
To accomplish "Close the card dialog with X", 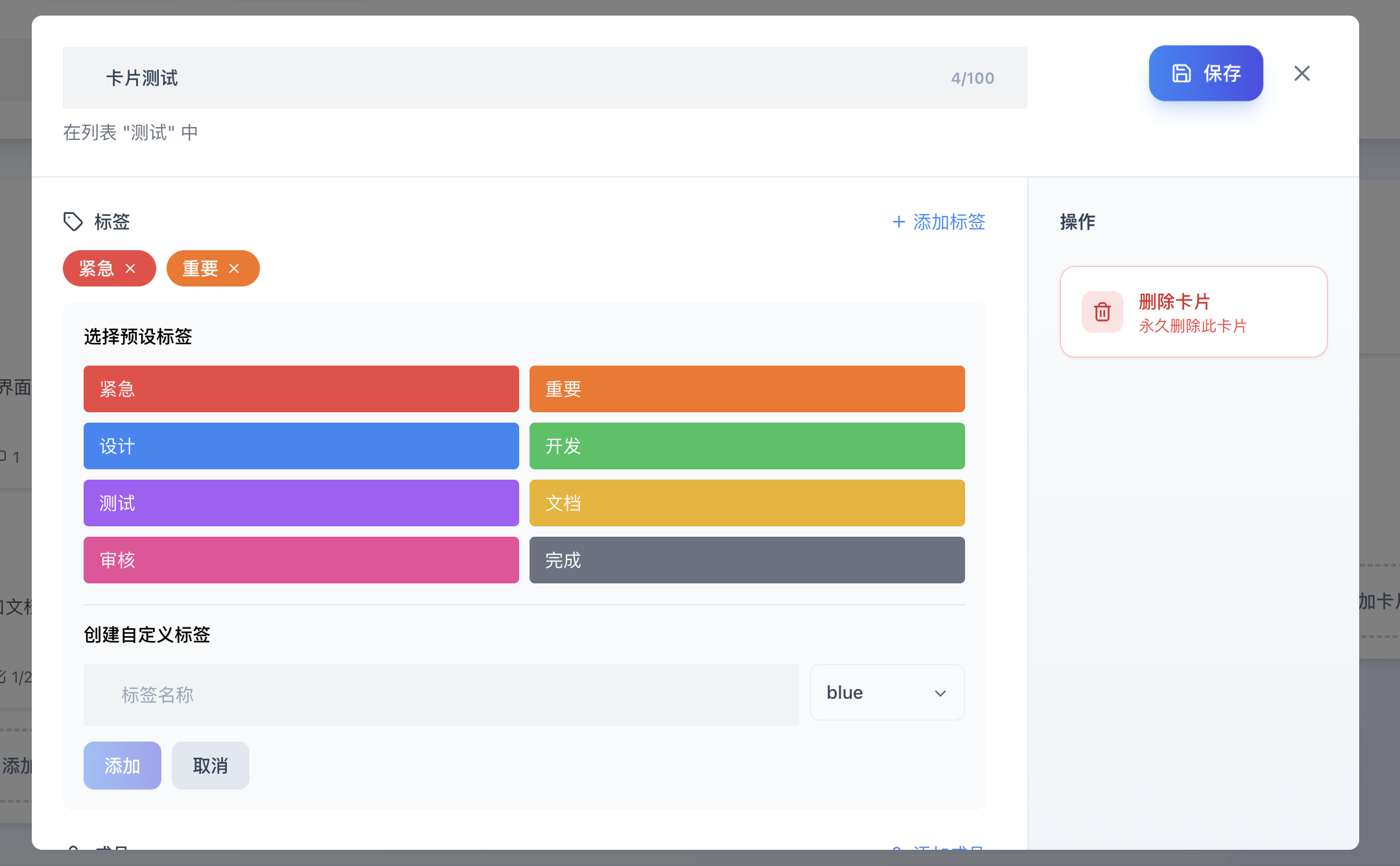I will [1301, 73].
